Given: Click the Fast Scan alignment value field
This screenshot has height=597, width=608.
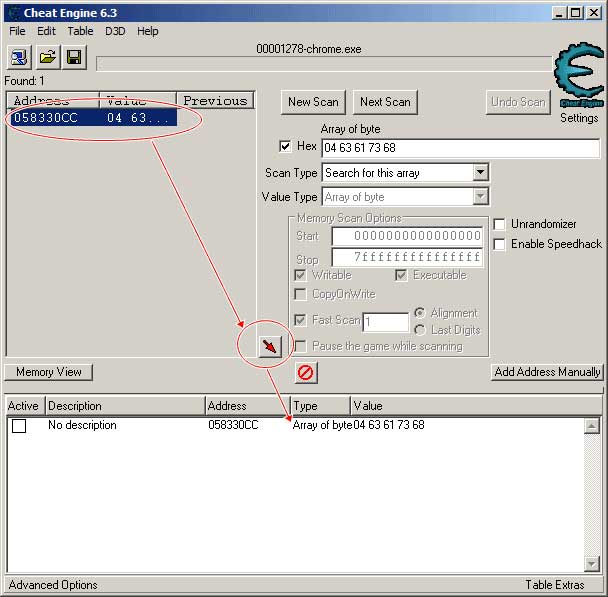Looking at the screenshot, I should [x=385, y=322].
